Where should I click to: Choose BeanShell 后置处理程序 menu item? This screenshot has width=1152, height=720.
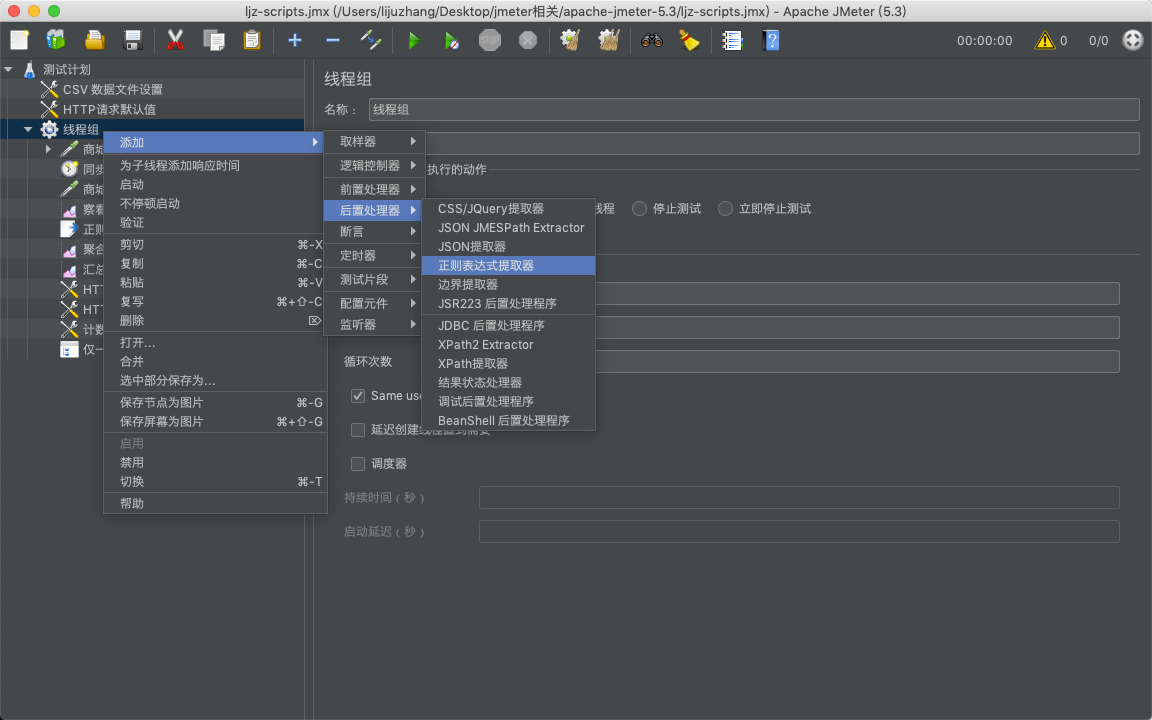click(508, 420)
